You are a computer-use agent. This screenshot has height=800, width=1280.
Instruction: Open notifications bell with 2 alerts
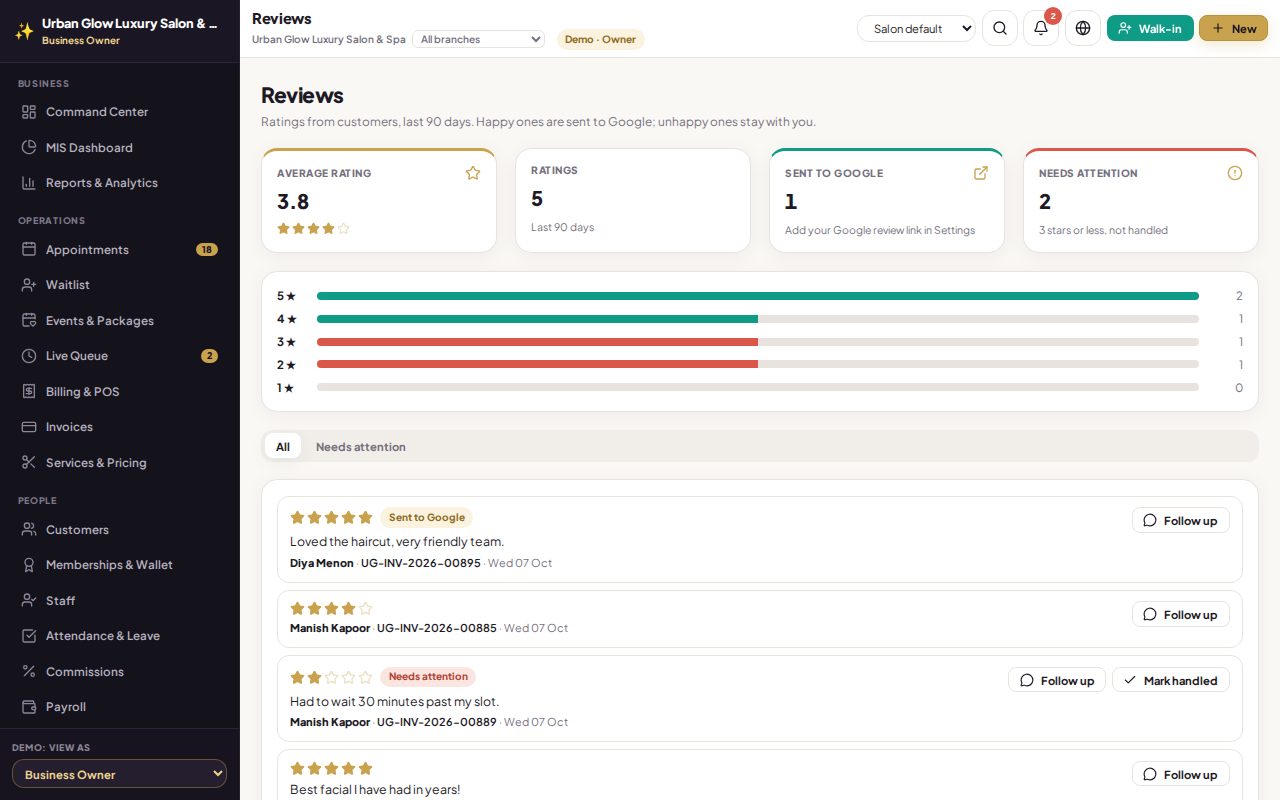(x=1041, y=28)
